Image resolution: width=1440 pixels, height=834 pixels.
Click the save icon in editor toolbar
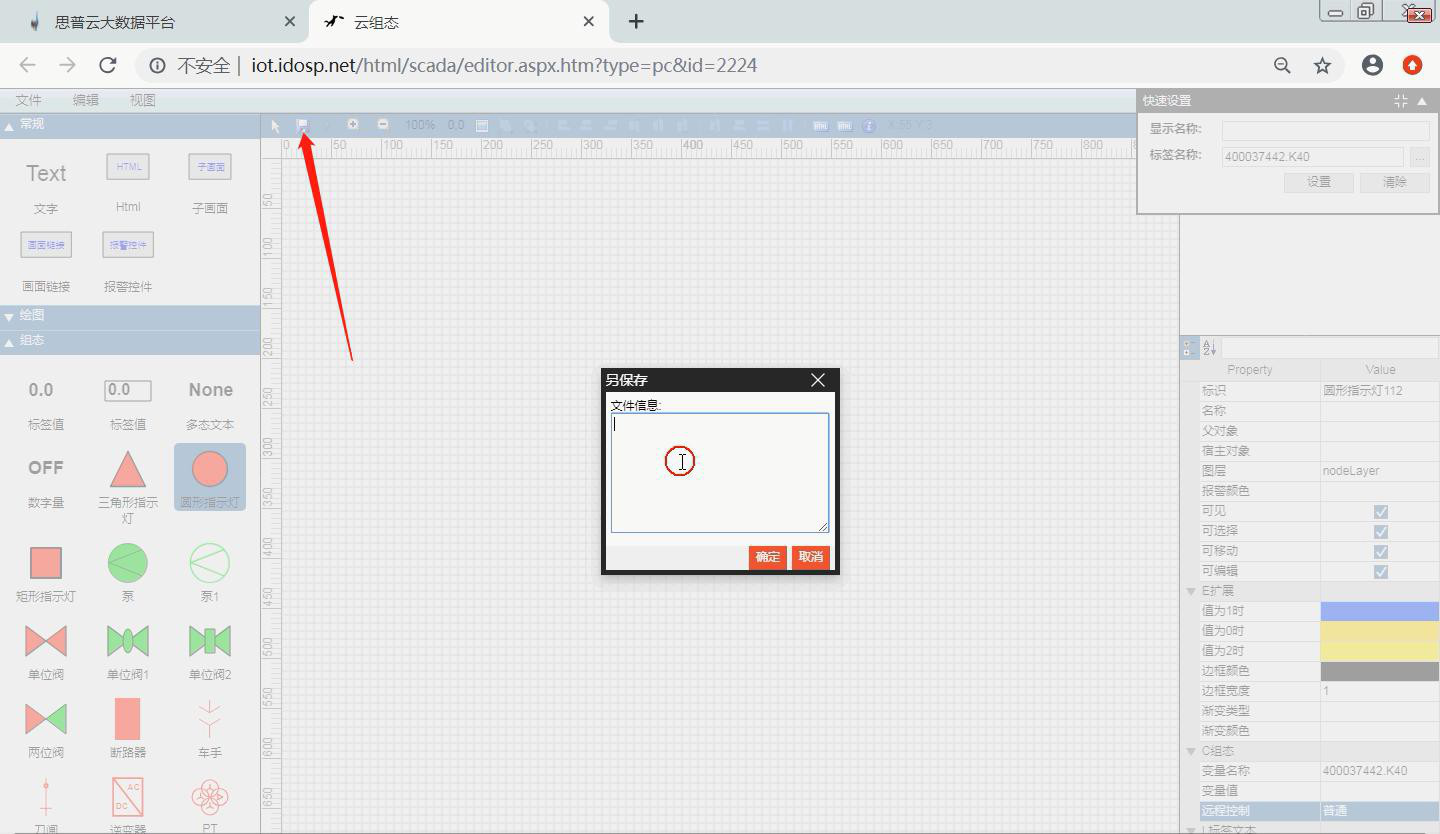tap(302, 125)
